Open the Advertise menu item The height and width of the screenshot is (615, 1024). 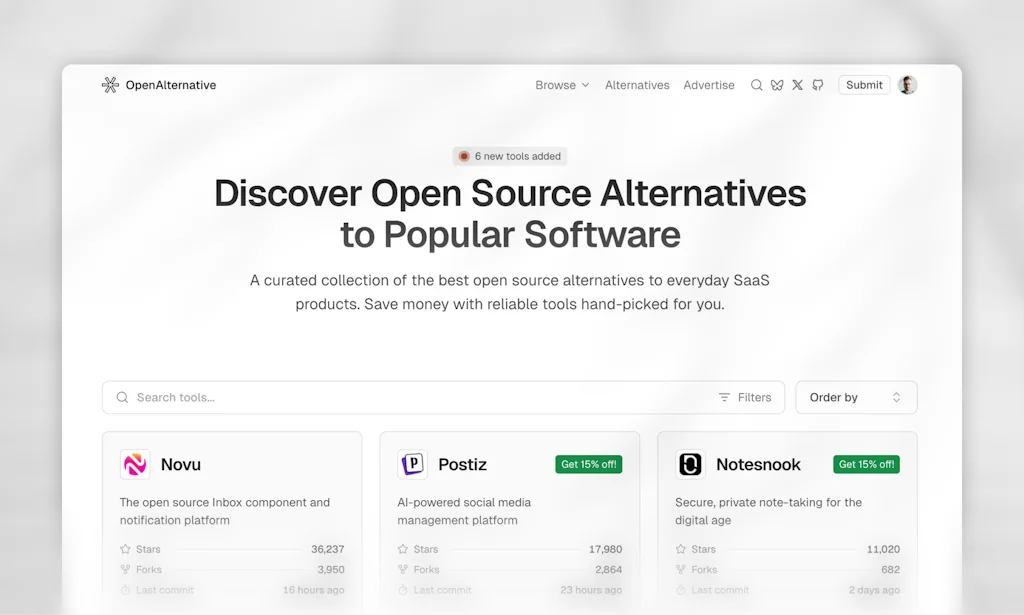[709, 85]
